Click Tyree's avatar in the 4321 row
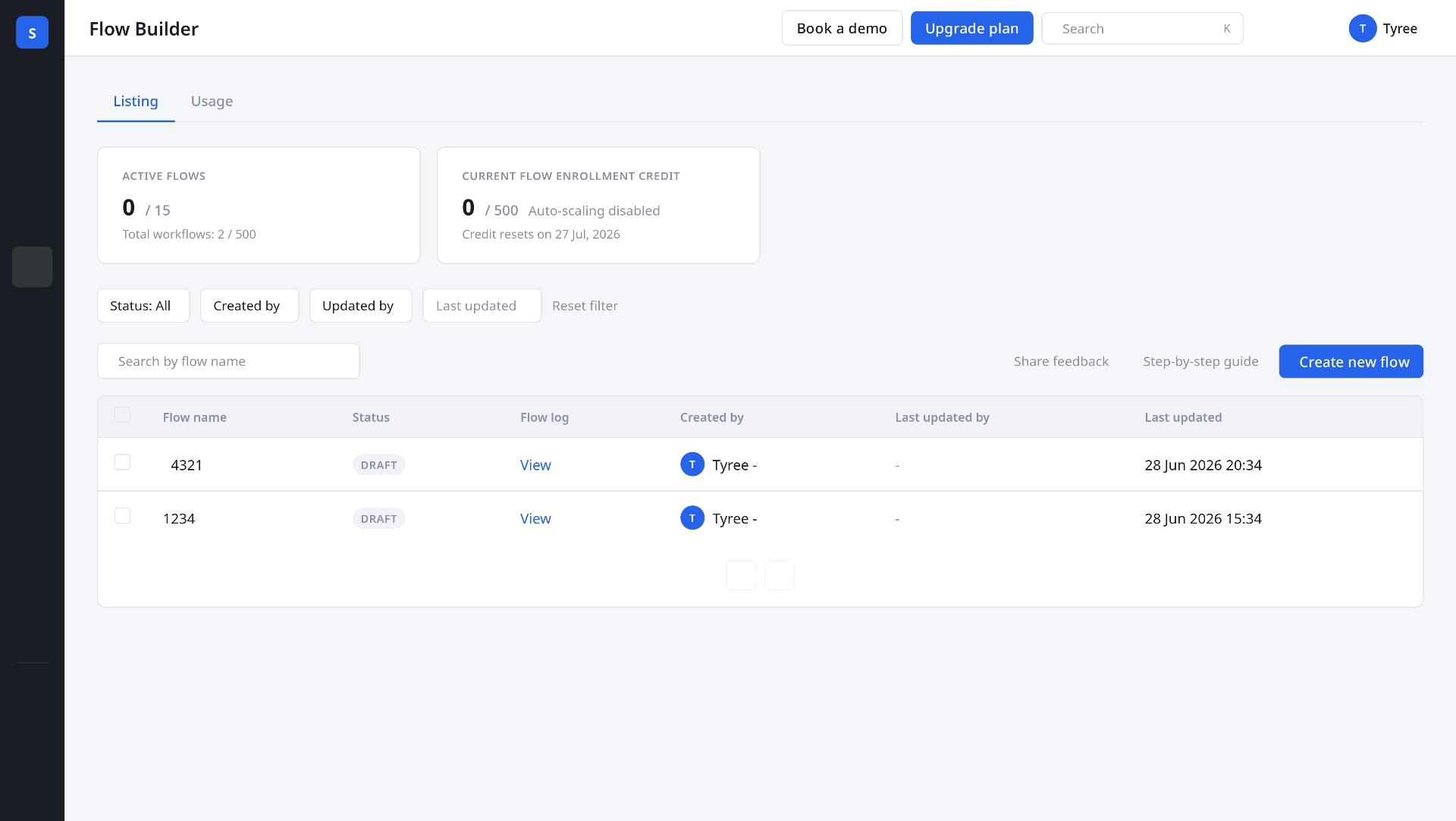 [692, 464]
